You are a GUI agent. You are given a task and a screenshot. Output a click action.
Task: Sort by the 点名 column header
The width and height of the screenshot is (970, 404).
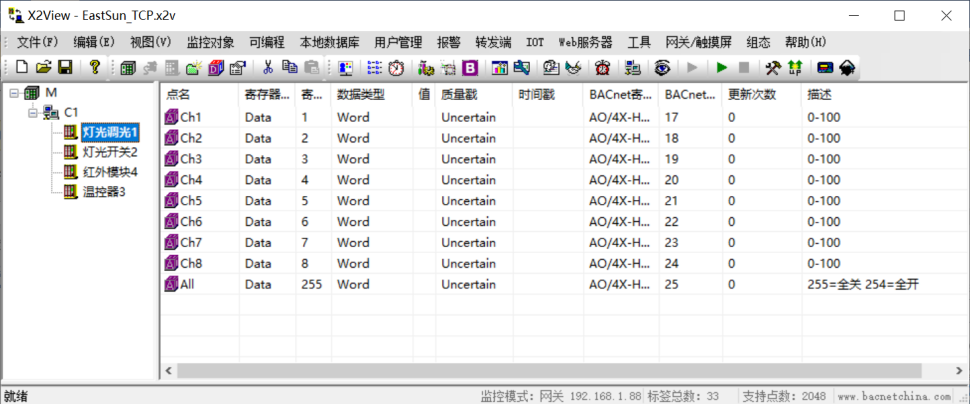pos(199,95)
